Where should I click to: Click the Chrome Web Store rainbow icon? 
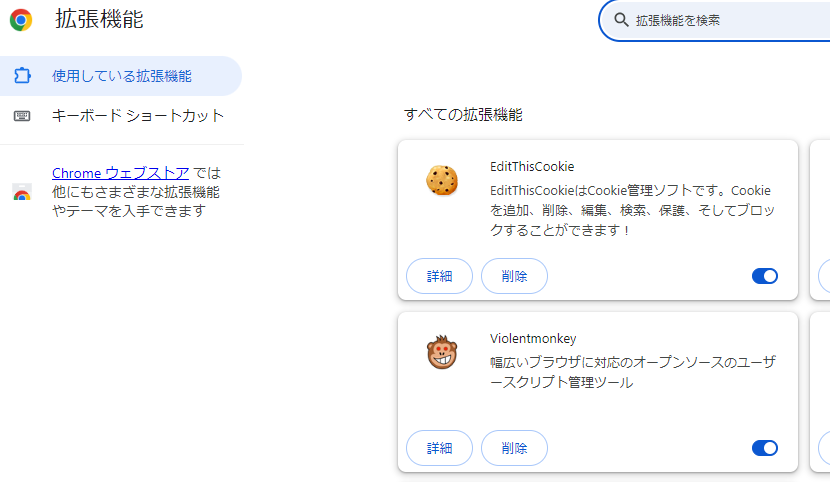pos(22,192)
